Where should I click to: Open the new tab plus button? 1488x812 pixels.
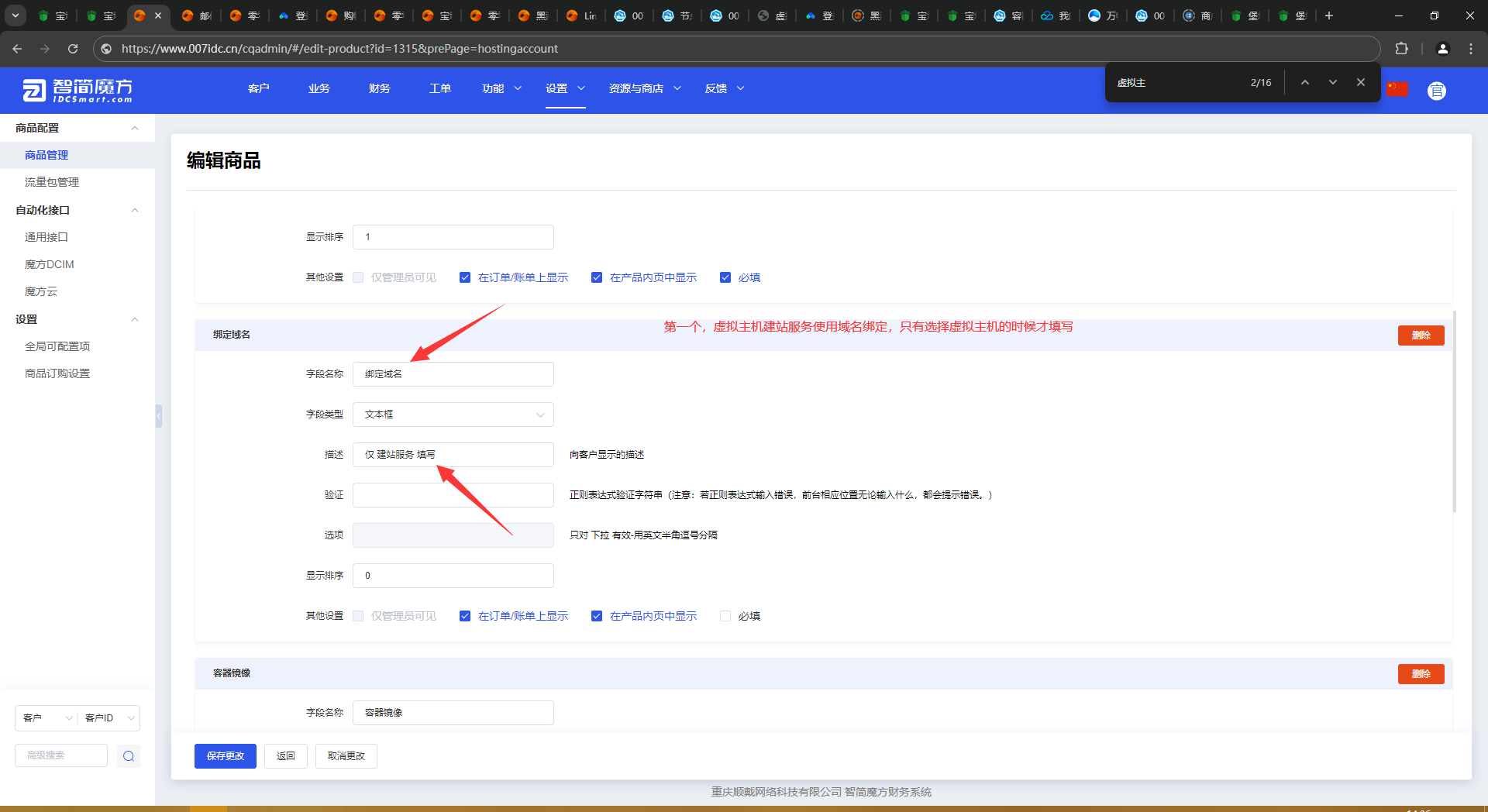pyautogui.click(x=1329, y=15)
